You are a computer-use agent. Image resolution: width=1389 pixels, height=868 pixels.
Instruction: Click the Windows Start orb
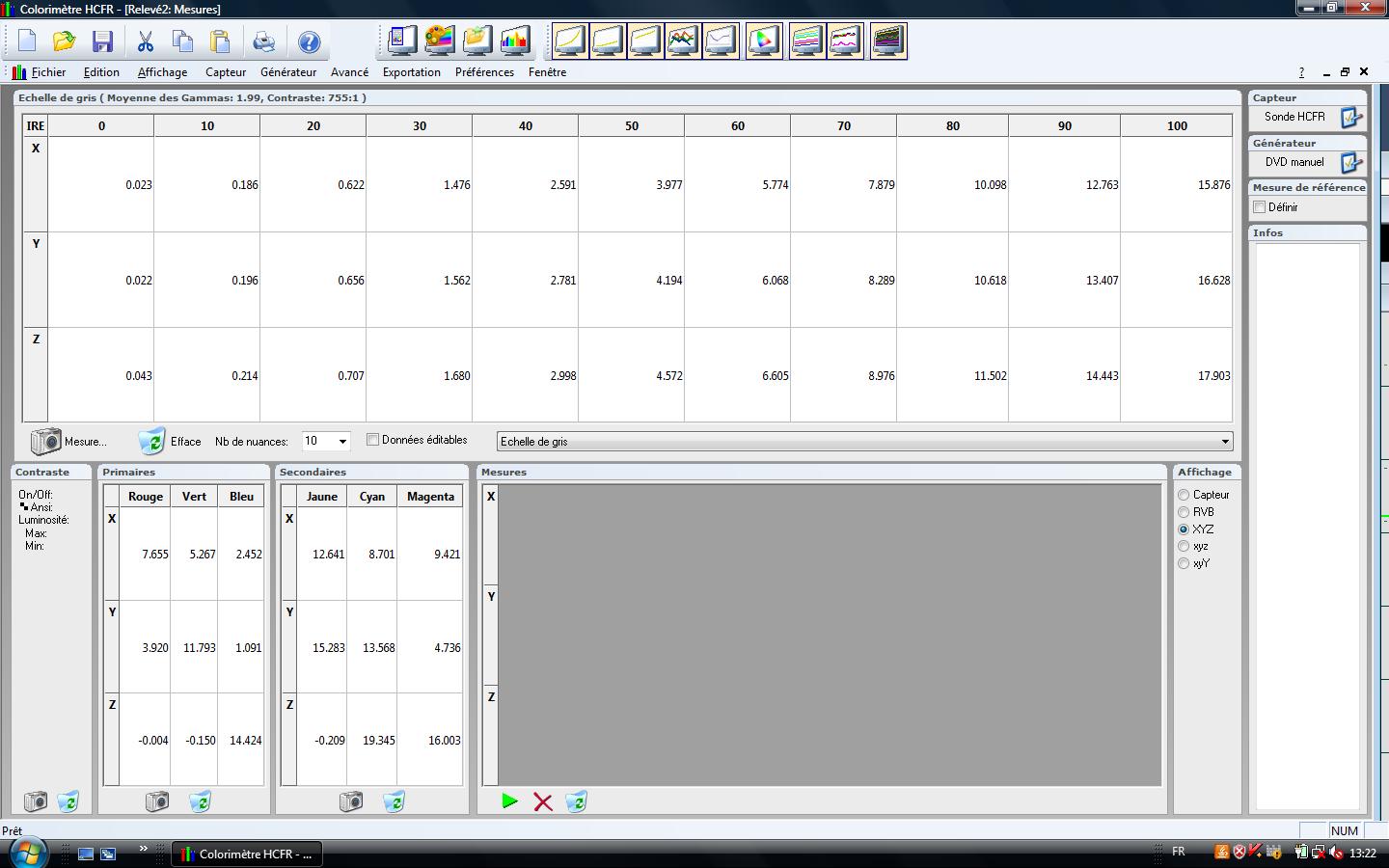click(x=26, y=852)
